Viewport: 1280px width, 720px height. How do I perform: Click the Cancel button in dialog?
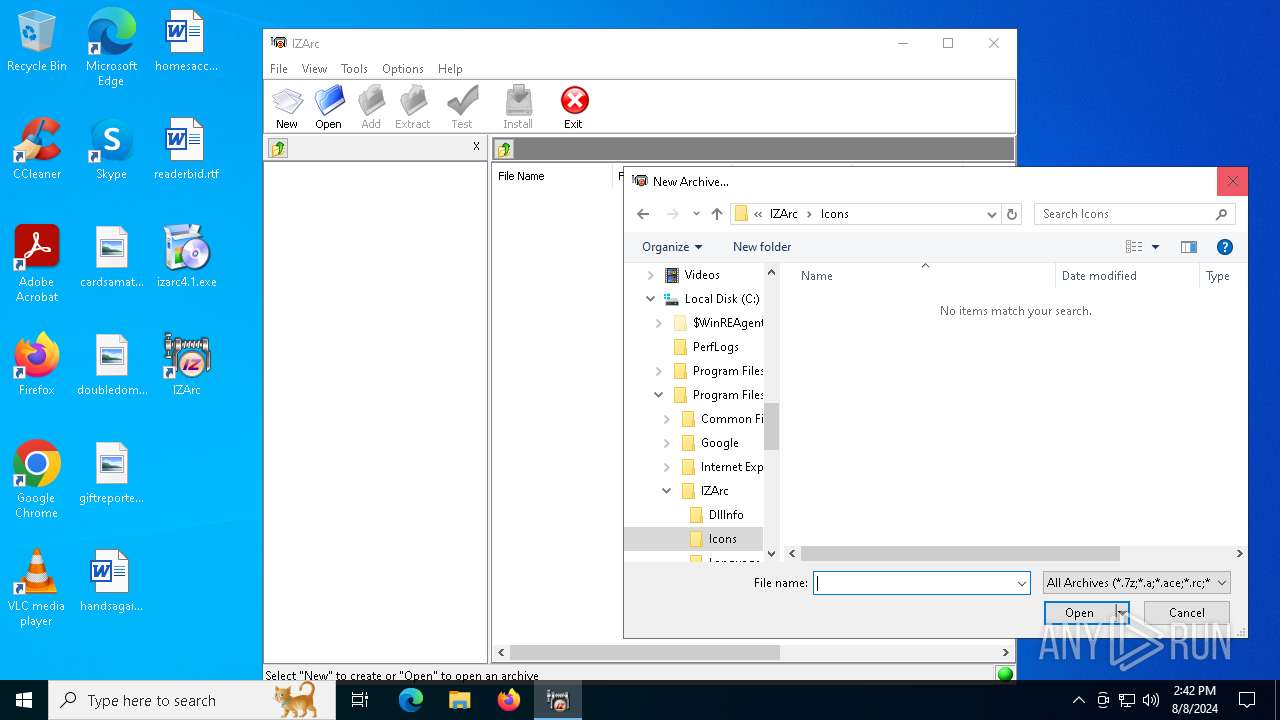1187,613
